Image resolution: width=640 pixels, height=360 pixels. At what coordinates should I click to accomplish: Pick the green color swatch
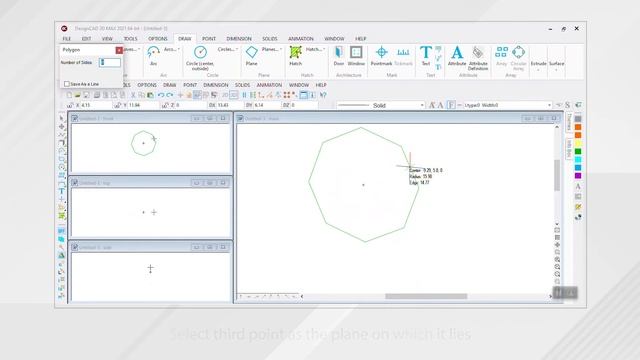tap(578, 151)
